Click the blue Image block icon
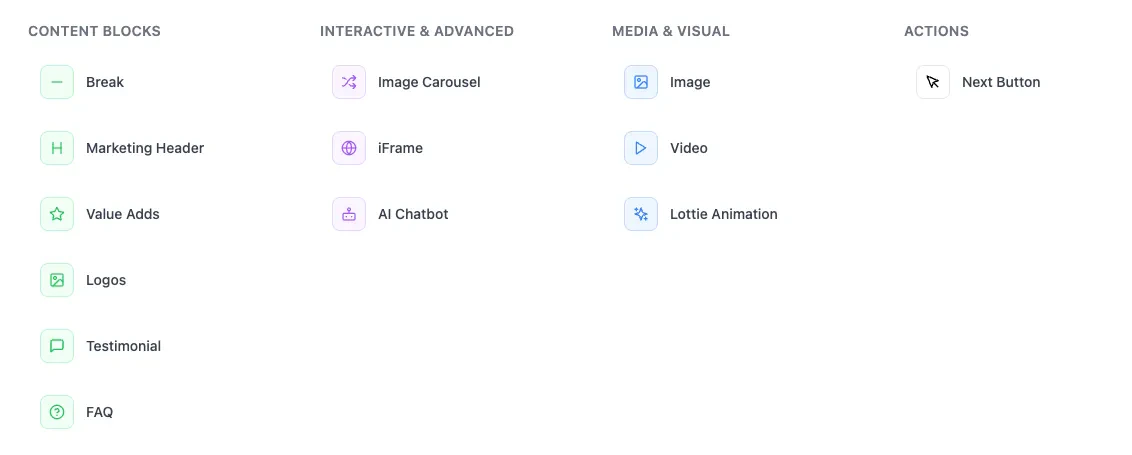This screenshot has width=1132, height=455. tap(640, 82)
